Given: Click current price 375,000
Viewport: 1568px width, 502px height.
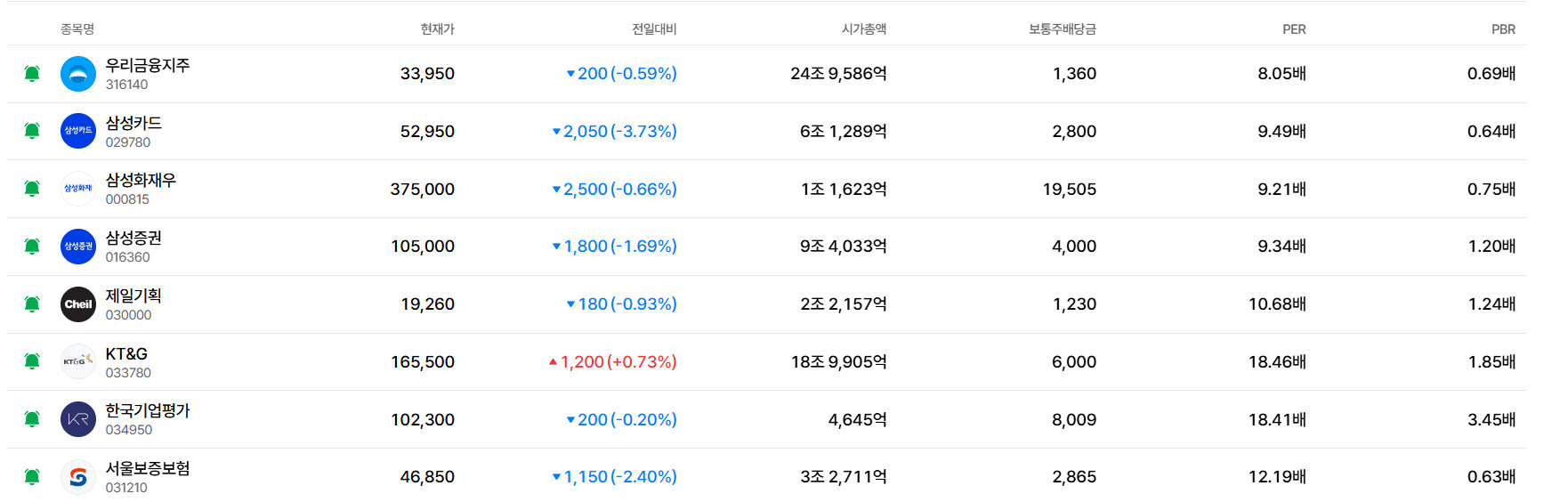Looking at the screenshot, I should pos(423,190).
